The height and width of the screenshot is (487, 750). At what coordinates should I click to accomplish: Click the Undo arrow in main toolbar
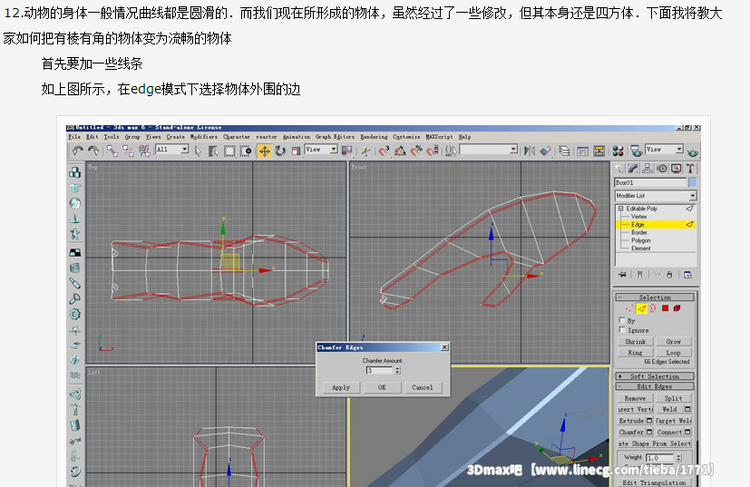(77, 151)
